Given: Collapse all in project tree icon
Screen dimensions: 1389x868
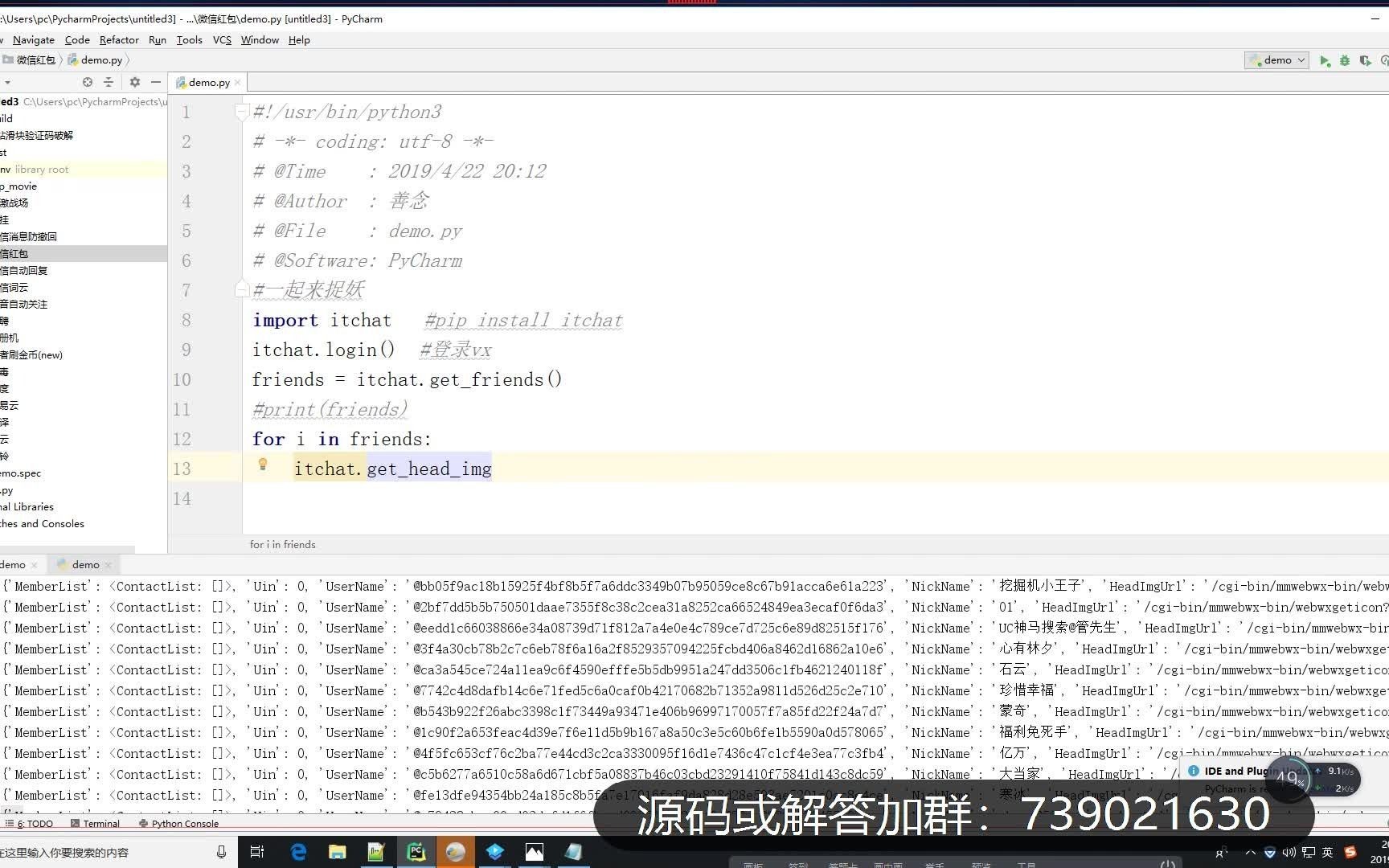Looking at the screenshot, I should pyautogui.click(x=108, y=82).
